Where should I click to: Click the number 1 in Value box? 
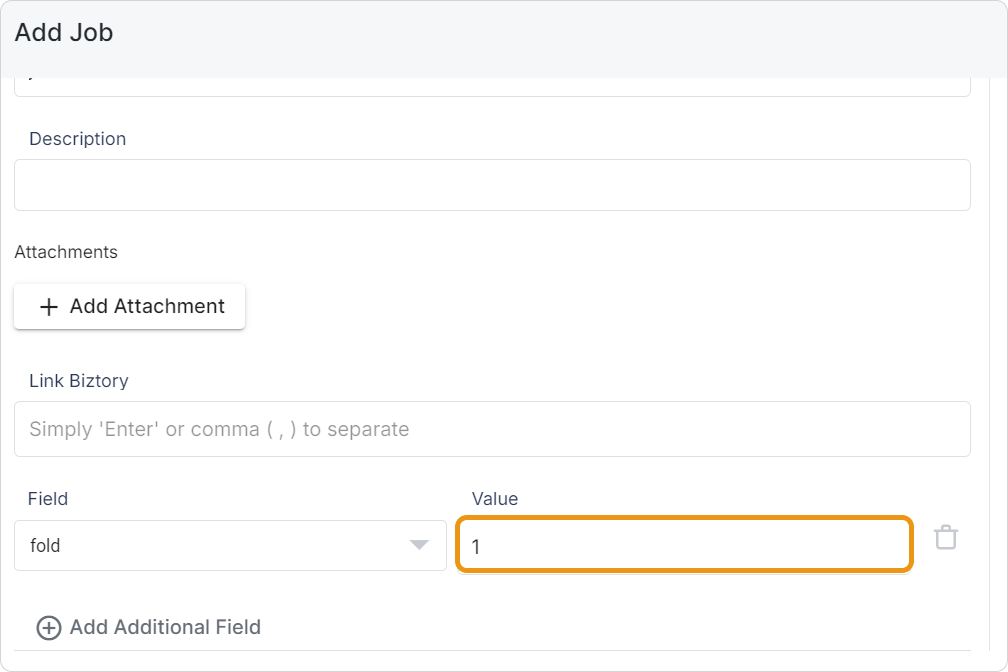click(x=476, y=547)
